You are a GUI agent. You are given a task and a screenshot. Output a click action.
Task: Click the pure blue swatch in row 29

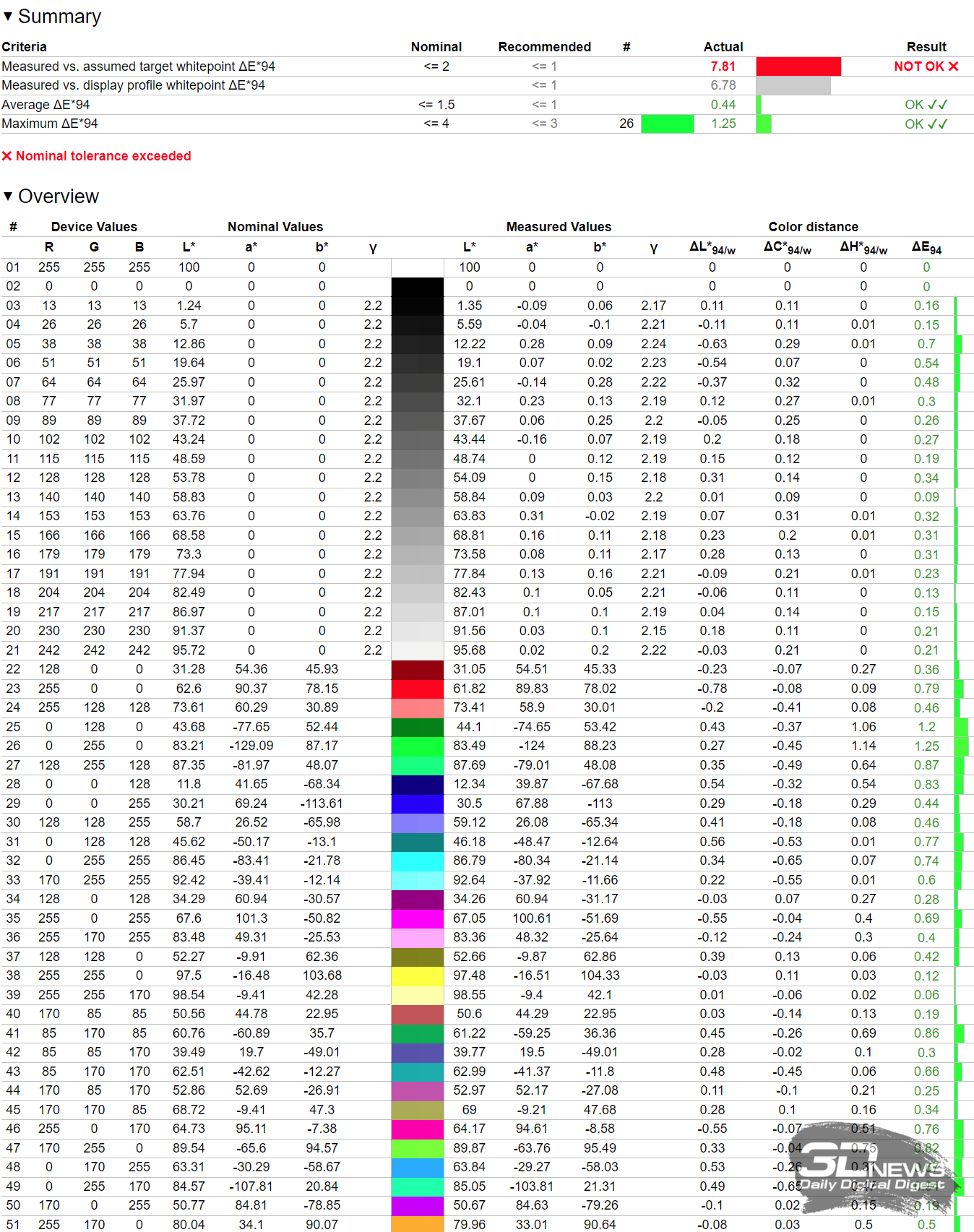[418, 804]
